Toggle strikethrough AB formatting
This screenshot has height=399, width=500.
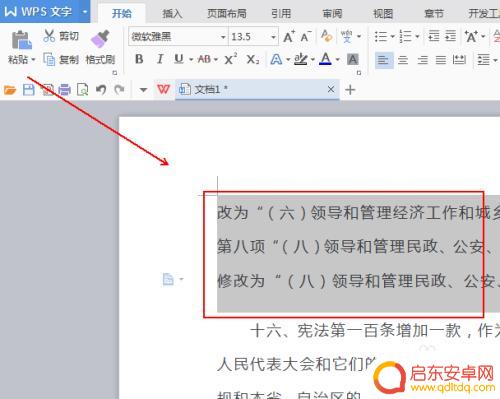tap(204, 59)
